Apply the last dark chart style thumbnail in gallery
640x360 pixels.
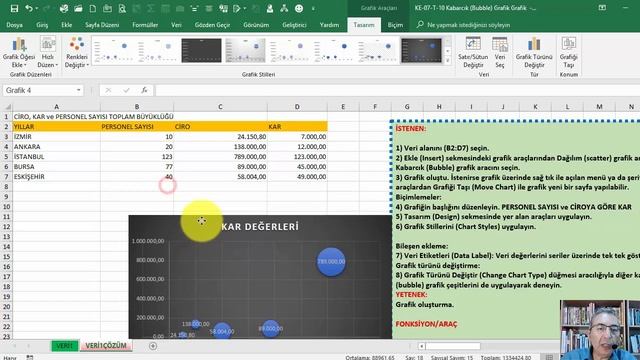[x=421, y=51]
